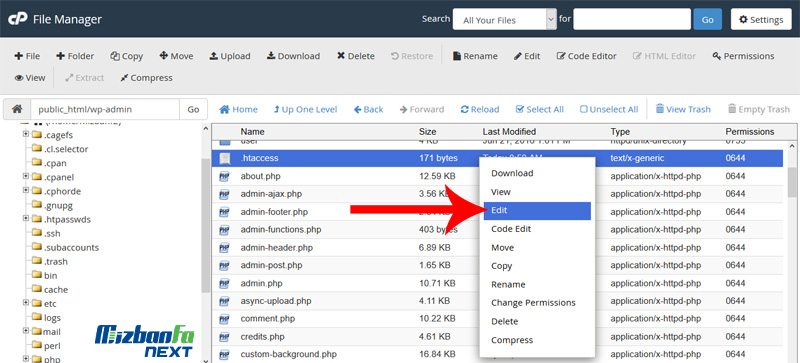Open the Upload tool
Viewport: 800px width, 363px height.
[x=230, y=56]
